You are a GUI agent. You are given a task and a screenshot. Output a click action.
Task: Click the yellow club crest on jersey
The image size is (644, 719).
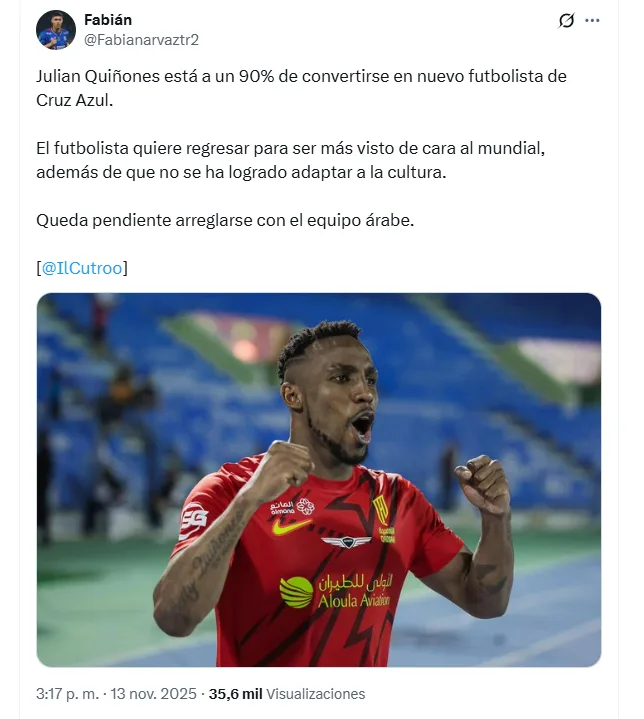pos(381,511)
